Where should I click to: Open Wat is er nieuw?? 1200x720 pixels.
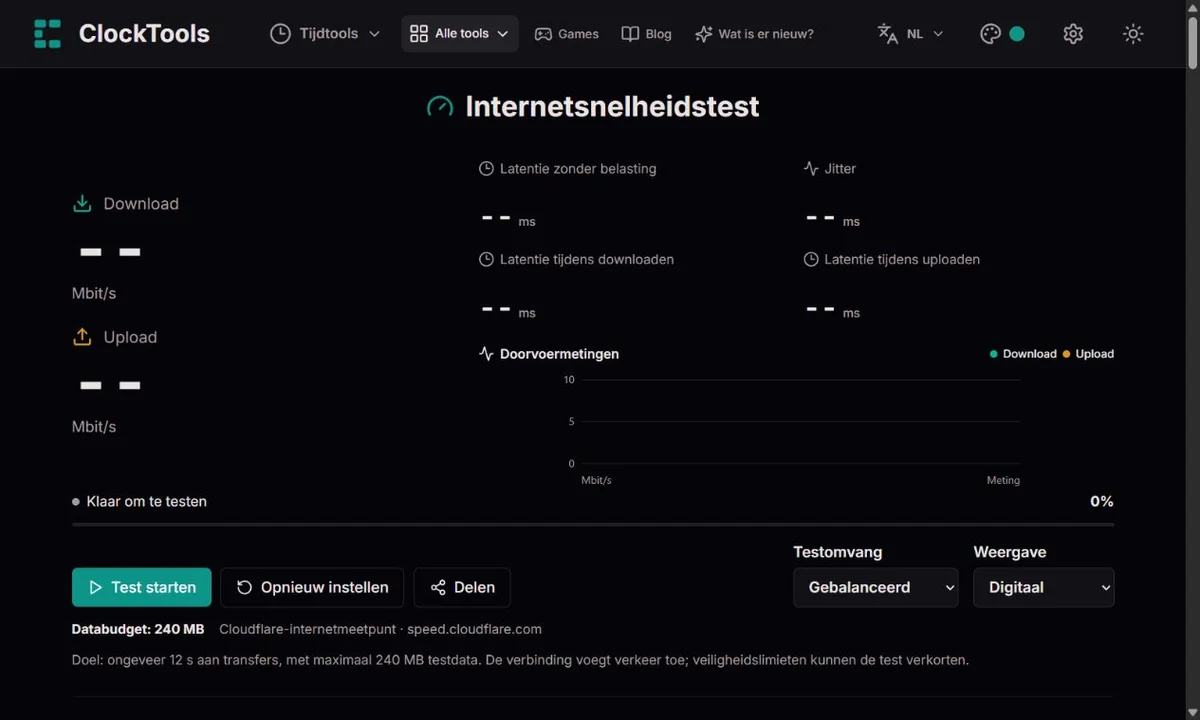tap(754, 33)
